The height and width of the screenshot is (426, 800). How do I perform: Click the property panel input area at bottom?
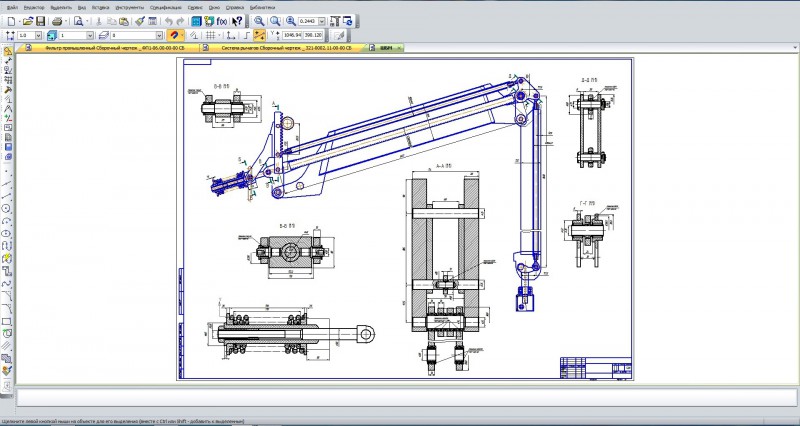(407, 398)
